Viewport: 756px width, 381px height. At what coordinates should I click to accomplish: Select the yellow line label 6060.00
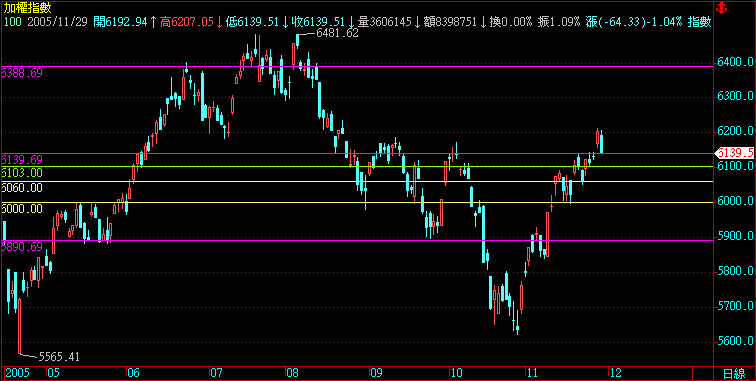tap(22, 187)
